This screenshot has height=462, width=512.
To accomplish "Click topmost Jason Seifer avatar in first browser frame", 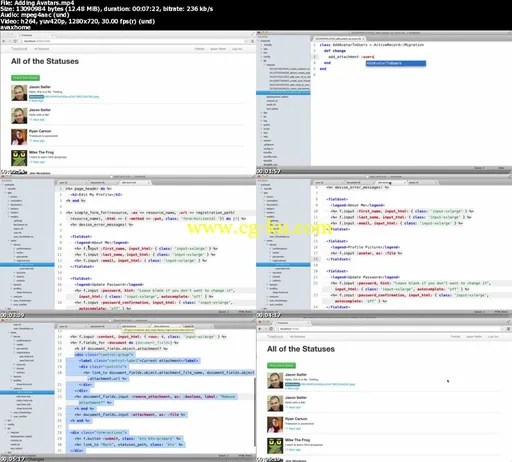I will (19, 93).
